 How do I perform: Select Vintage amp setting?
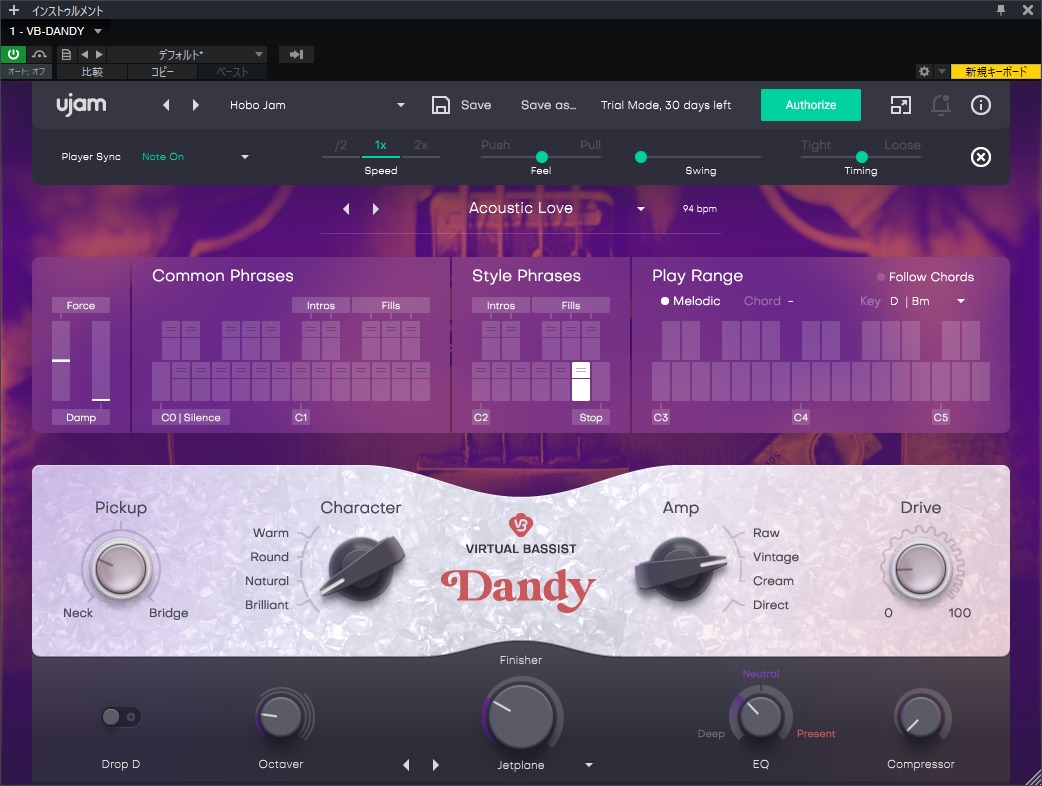pyautogui.click(x=776, y=557)
